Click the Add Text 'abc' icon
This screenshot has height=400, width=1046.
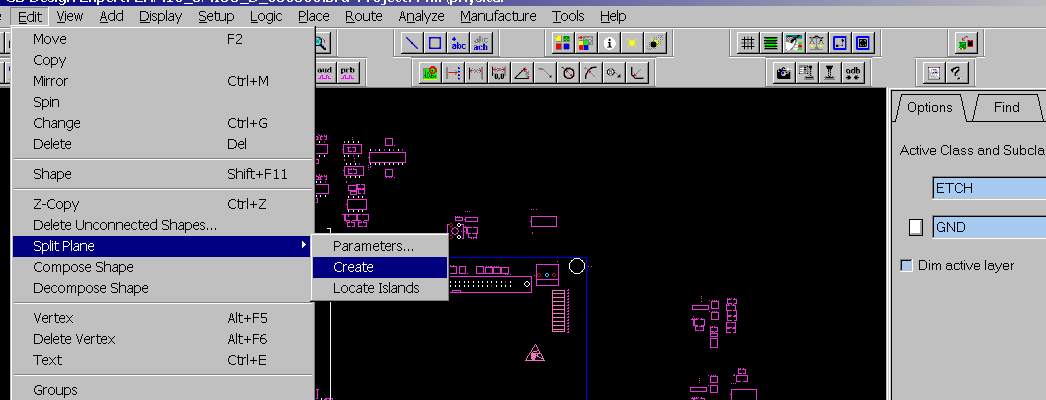click(x=458, y=43)
